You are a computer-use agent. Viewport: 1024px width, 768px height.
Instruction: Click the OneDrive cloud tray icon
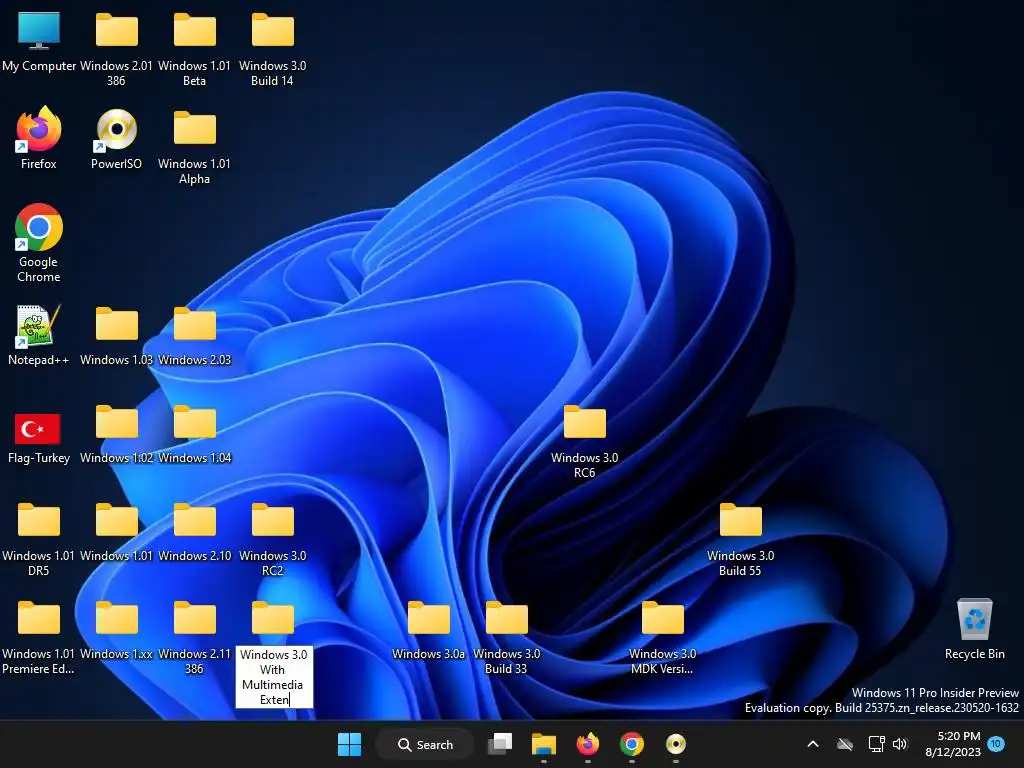pos(845,744)
